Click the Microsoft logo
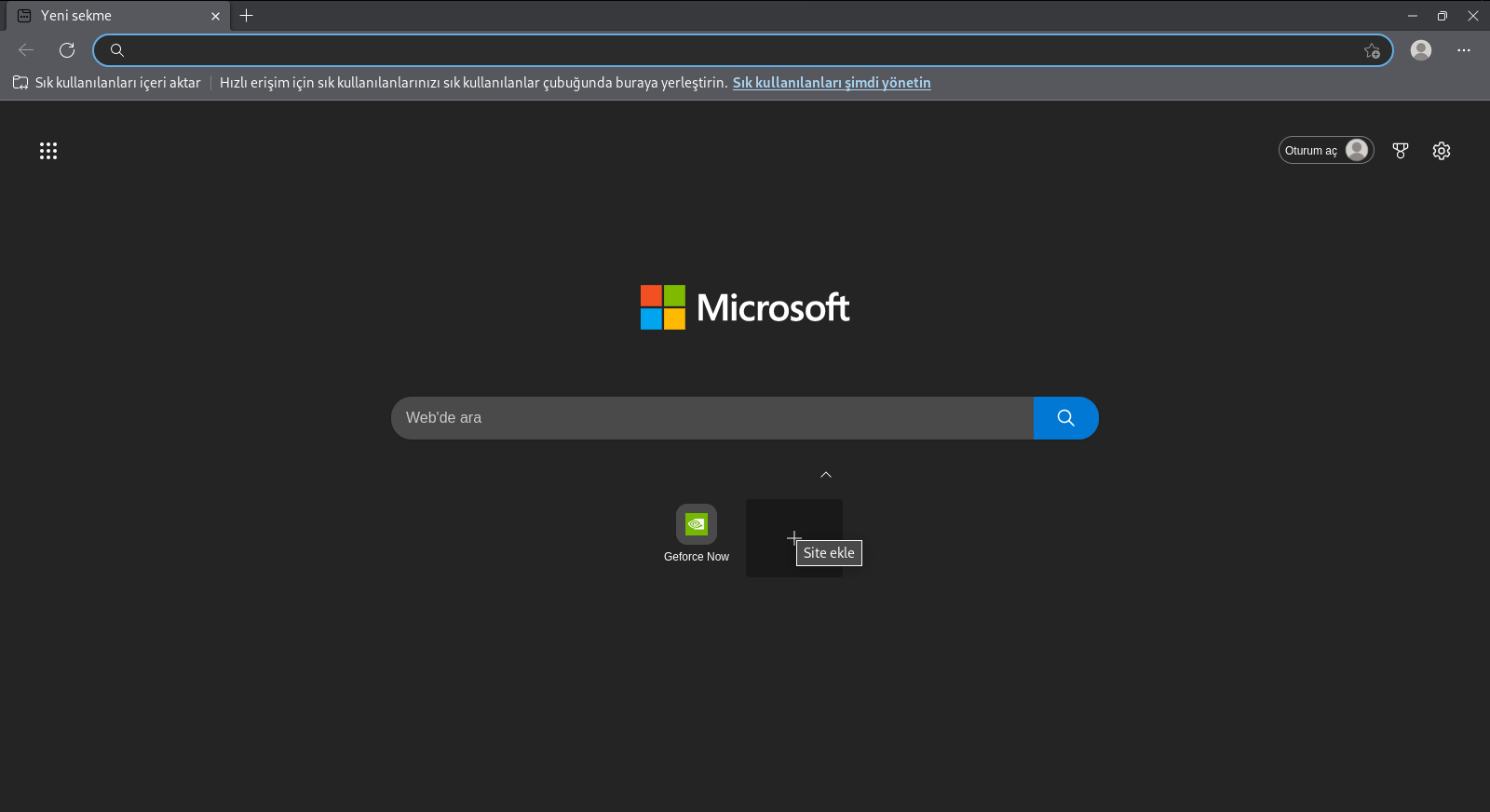Image resolution: width=1490 pixels, height=812 pixels. tap(745, 307)
